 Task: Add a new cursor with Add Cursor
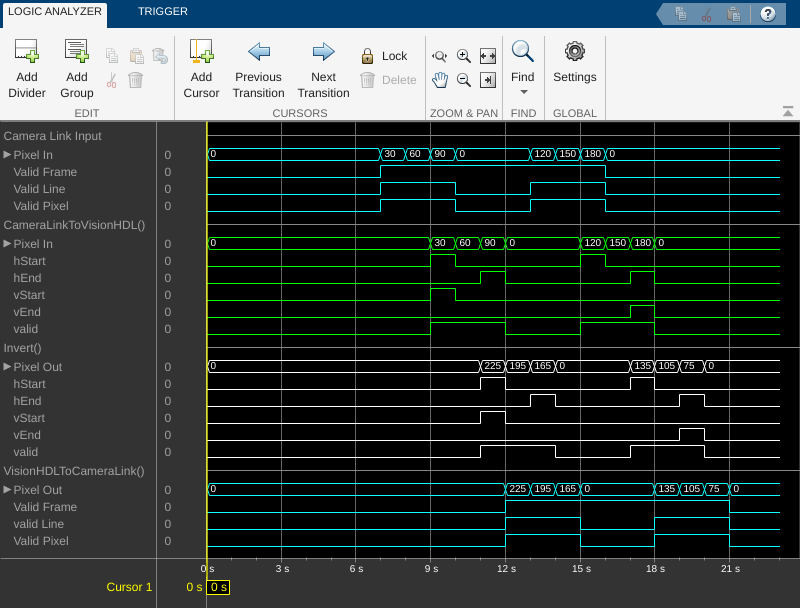[x=201, y=52]
